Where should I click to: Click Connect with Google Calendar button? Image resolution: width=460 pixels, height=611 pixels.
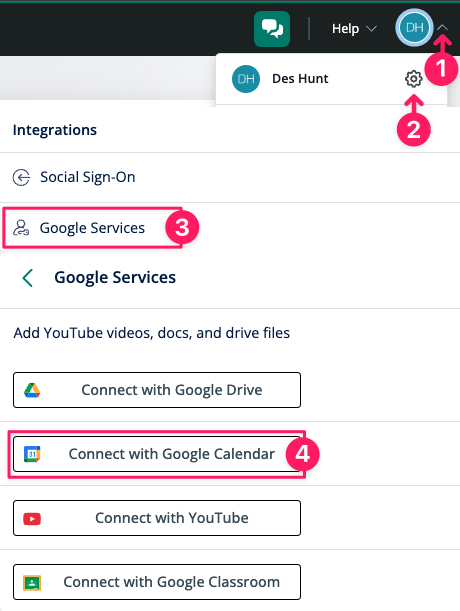click(x=157, y=454)
